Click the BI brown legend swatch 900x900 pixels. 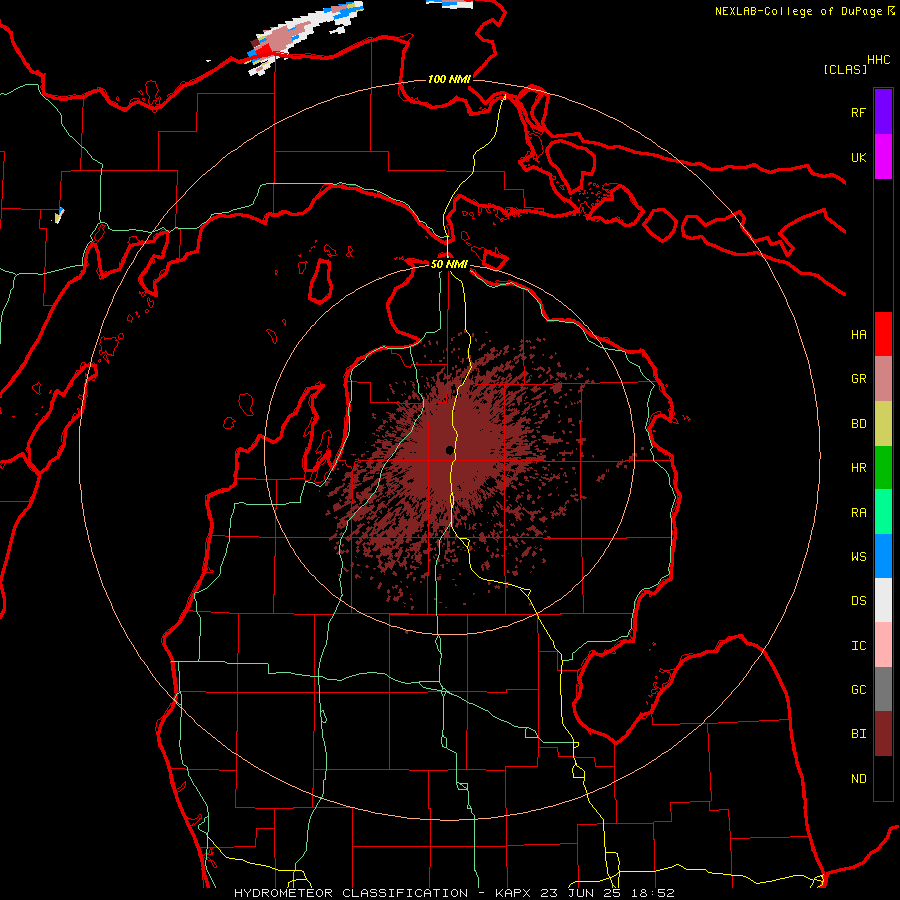click(883, 734)
